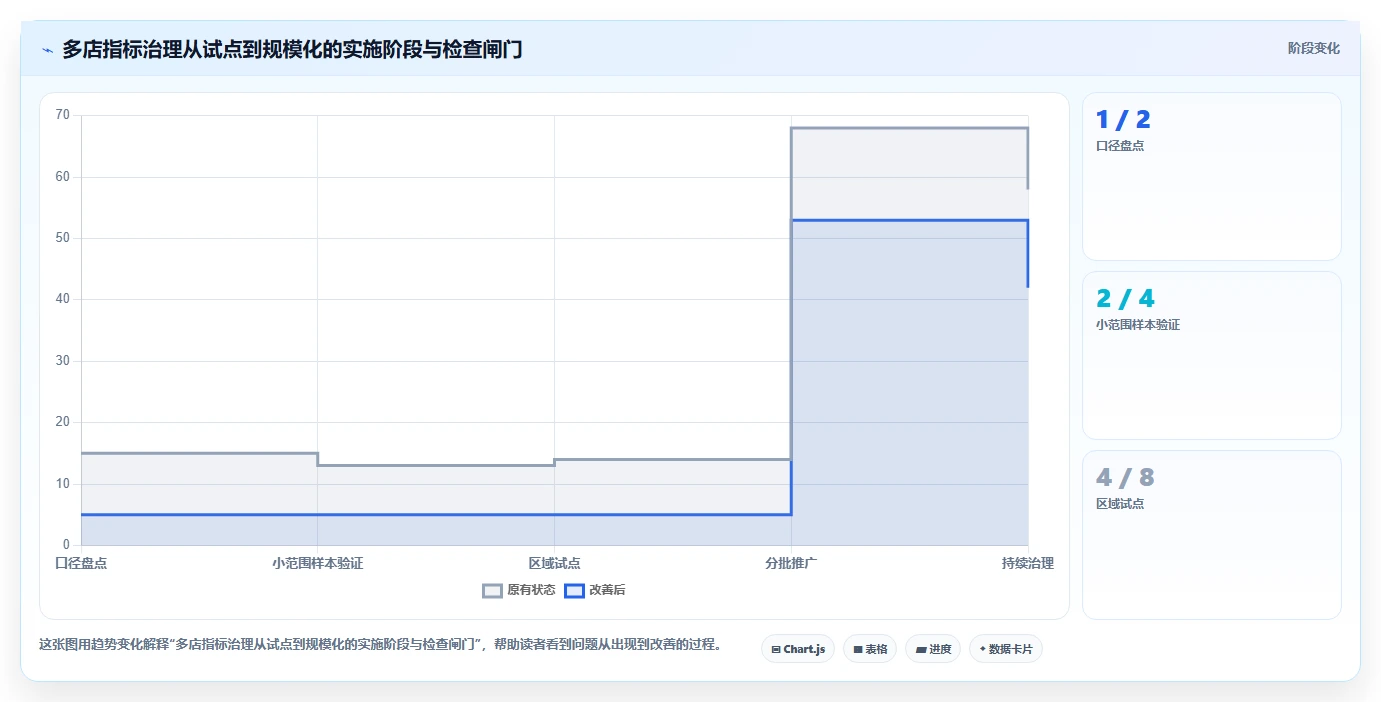
Task: Click x-axis label 分批推广
Action: 791,563
